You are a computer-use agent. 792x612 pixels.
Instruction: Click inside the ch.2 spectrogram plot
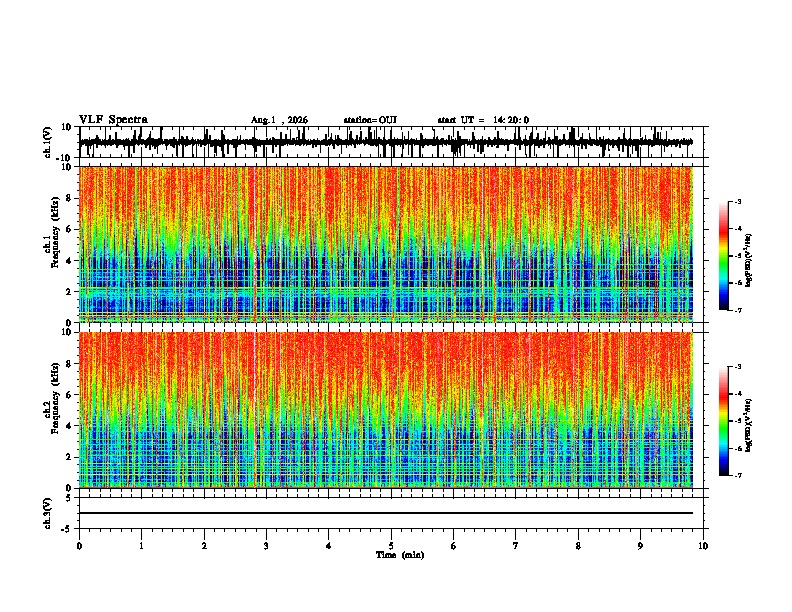tap(386, 410)
